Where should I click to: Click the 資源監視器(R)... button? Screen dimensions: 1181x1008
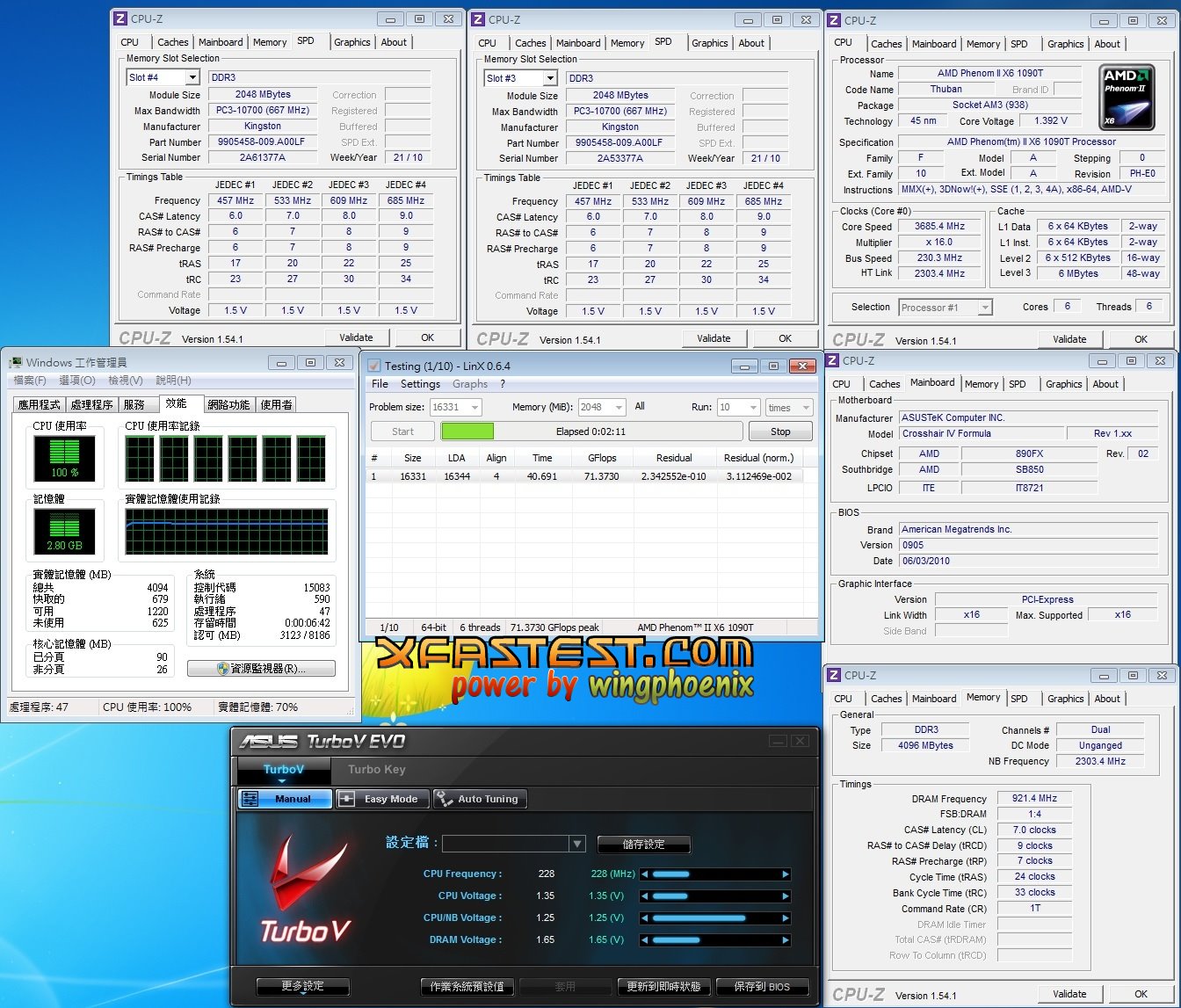[261, 669]
